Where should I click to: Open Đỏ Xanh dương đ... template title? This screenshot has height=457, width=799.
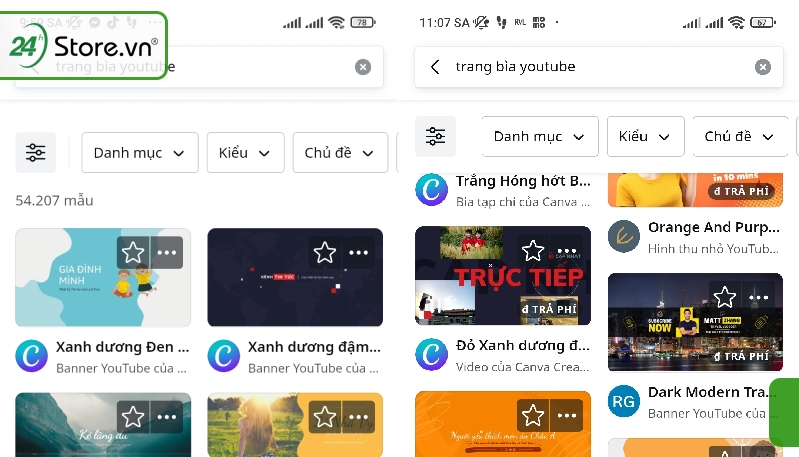[x=523, y=345]
